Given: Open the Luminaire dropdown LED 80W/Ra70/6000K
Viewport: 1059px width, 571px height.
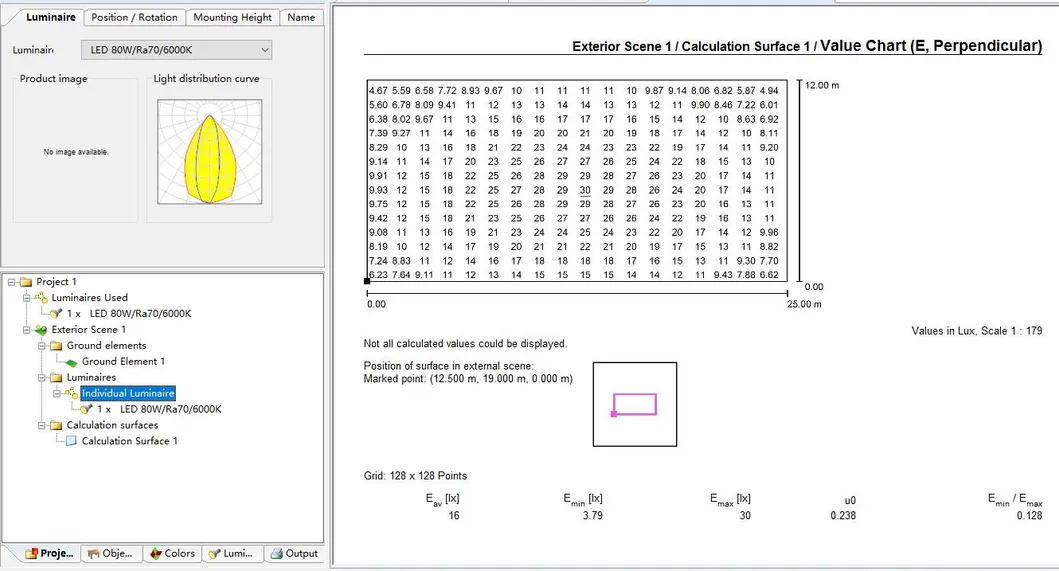Looking at the screenshot, I should [x=176, y=50].
